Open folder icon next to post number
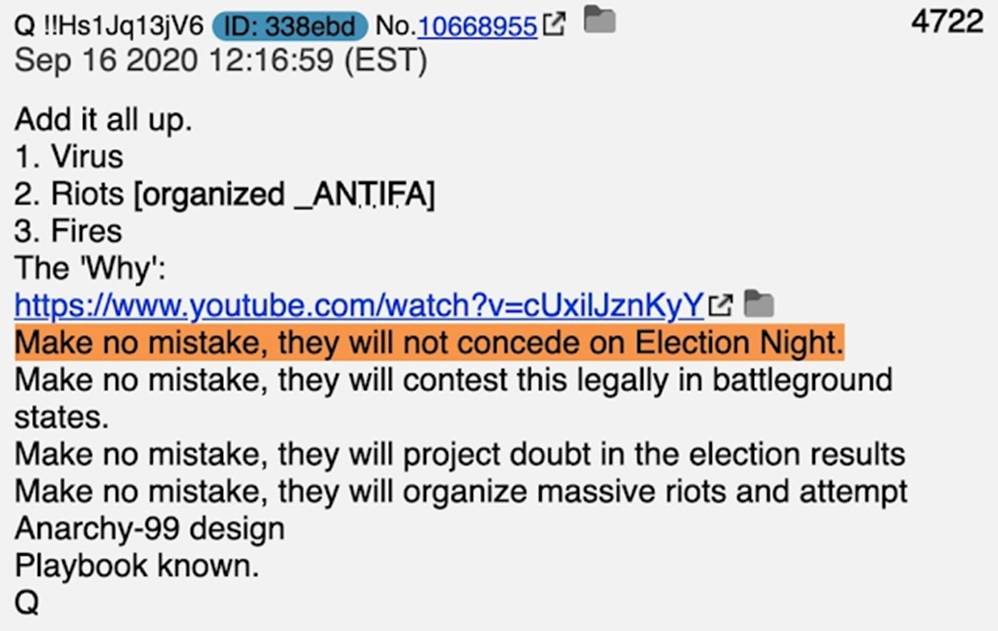 point(600,19)
